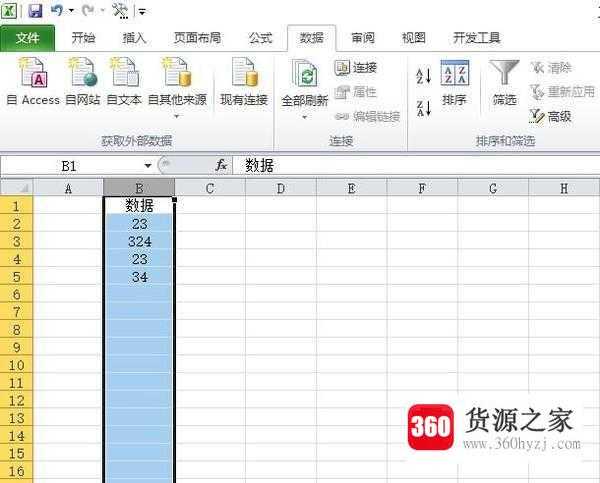Select column E header
The height and width of the screenshot is (483, 600).
[x=352, y=188]
